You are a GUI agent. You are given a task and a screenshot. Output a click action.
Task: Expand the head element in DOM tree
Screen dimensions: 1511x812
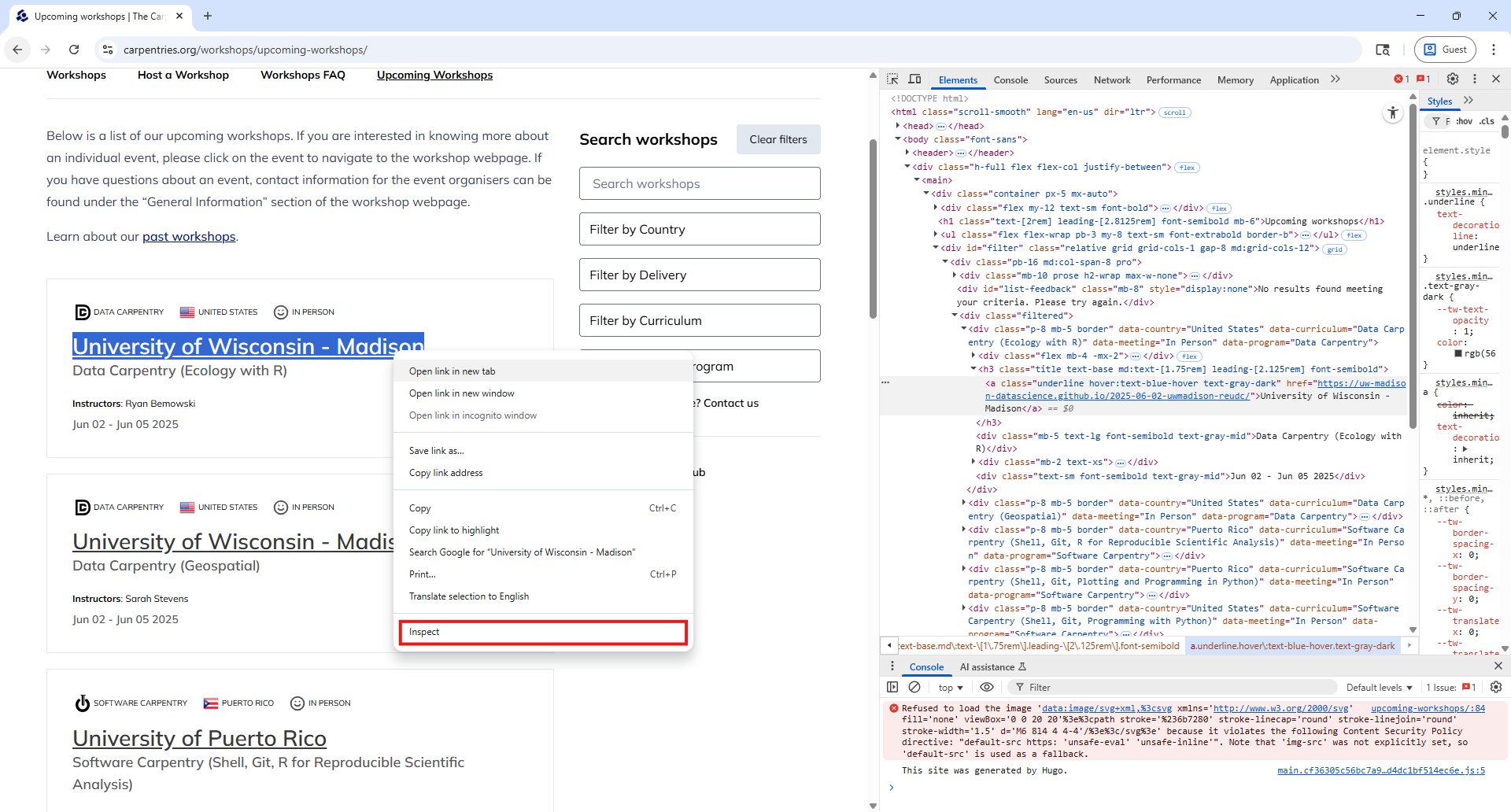[x=897, y=125]
